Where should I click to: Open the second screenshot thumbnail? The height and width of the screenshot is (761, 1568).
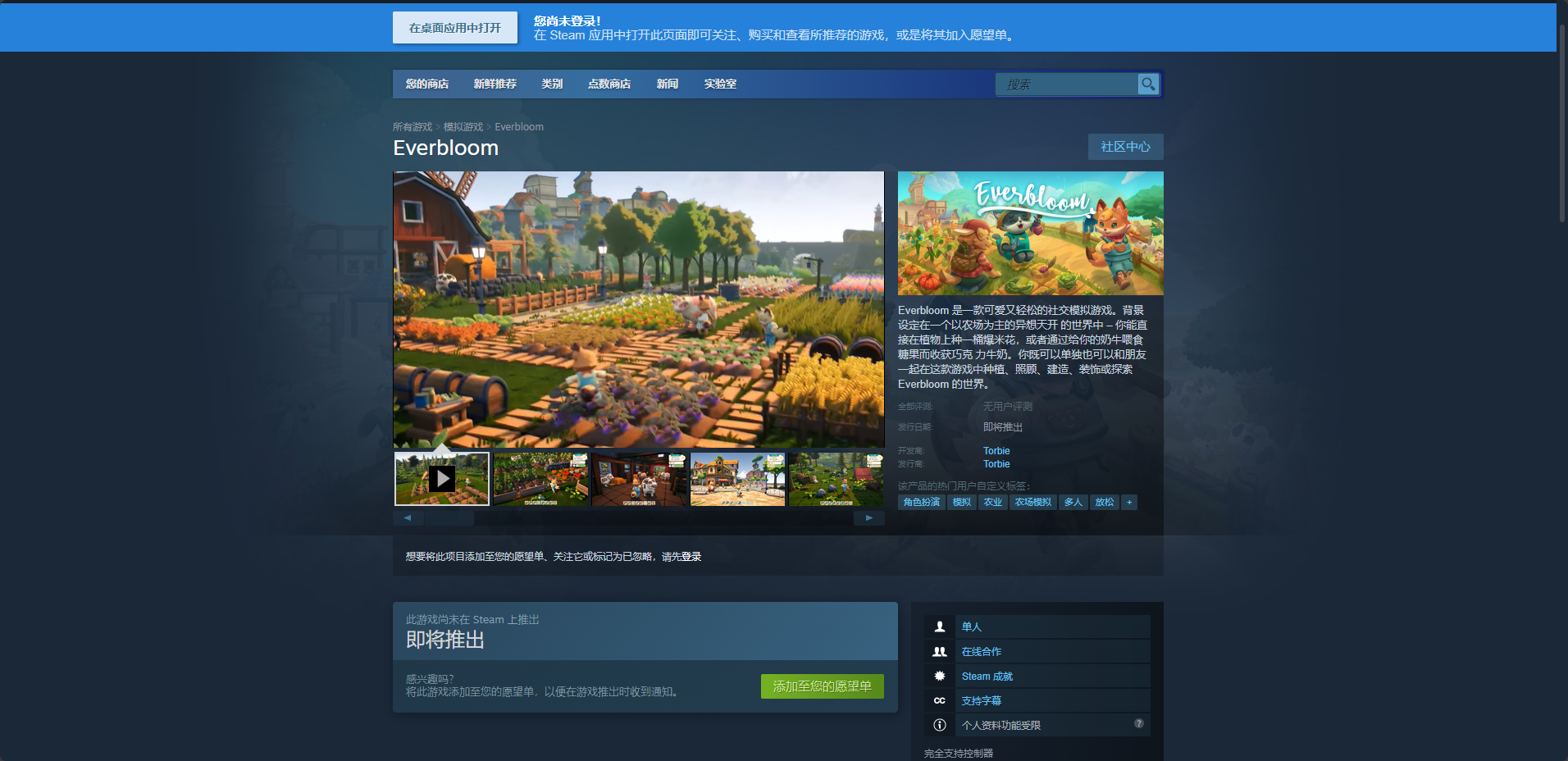540,479
